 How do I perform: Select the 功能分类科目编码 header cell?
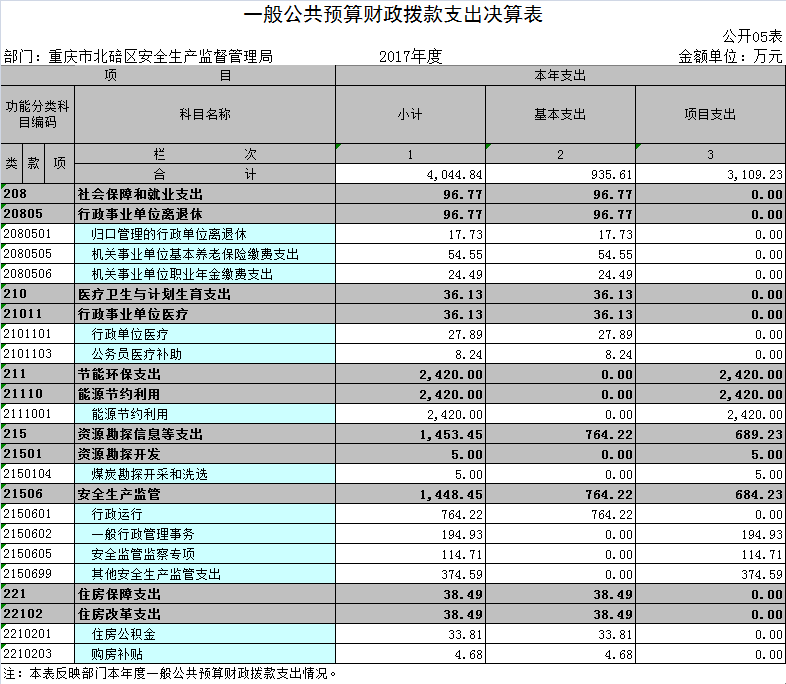tap(38, 114)
